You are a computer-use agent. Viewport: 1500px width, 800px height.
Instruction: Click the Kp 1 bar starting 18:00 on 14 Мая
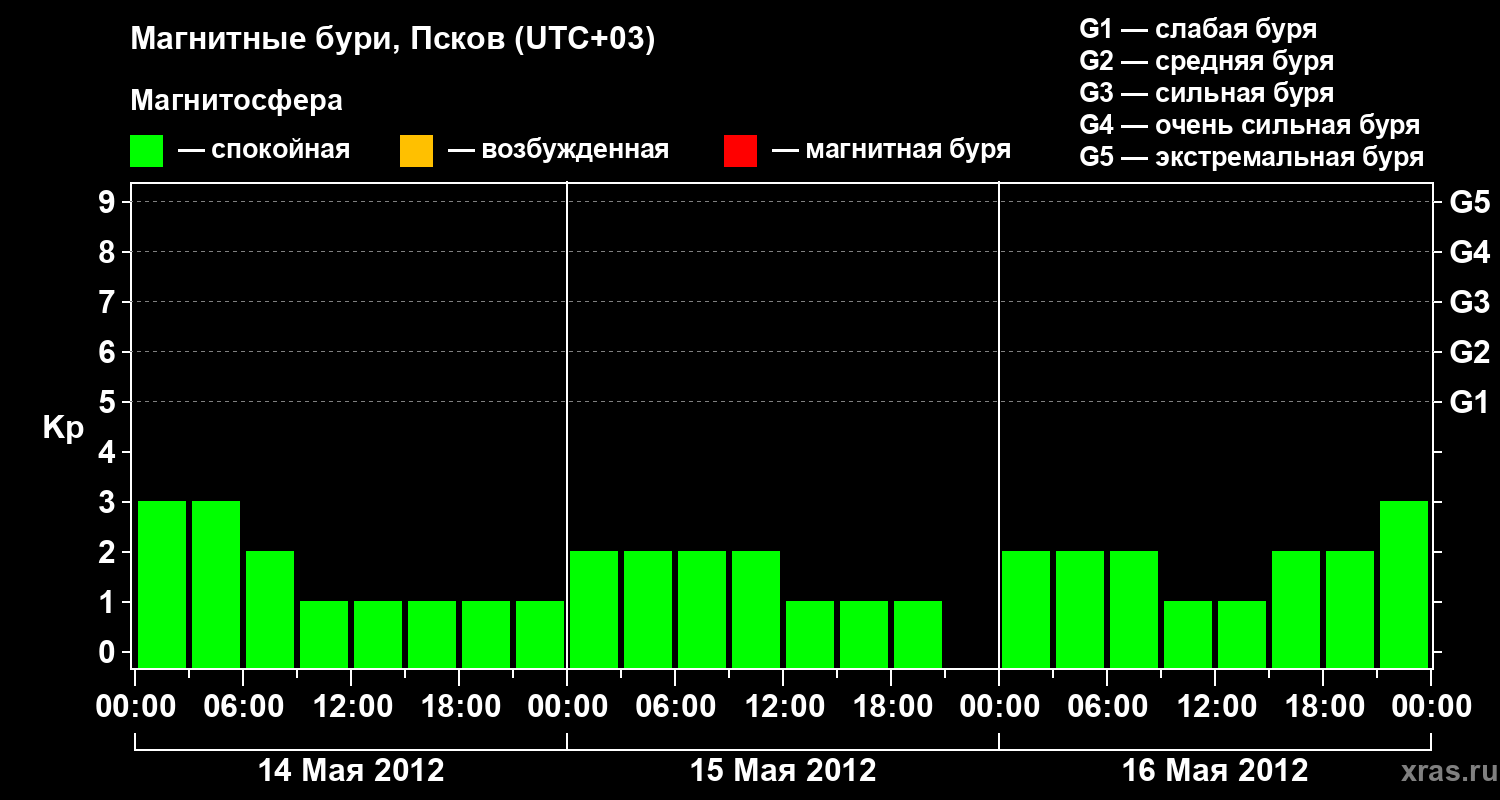[x=486, y=634]
